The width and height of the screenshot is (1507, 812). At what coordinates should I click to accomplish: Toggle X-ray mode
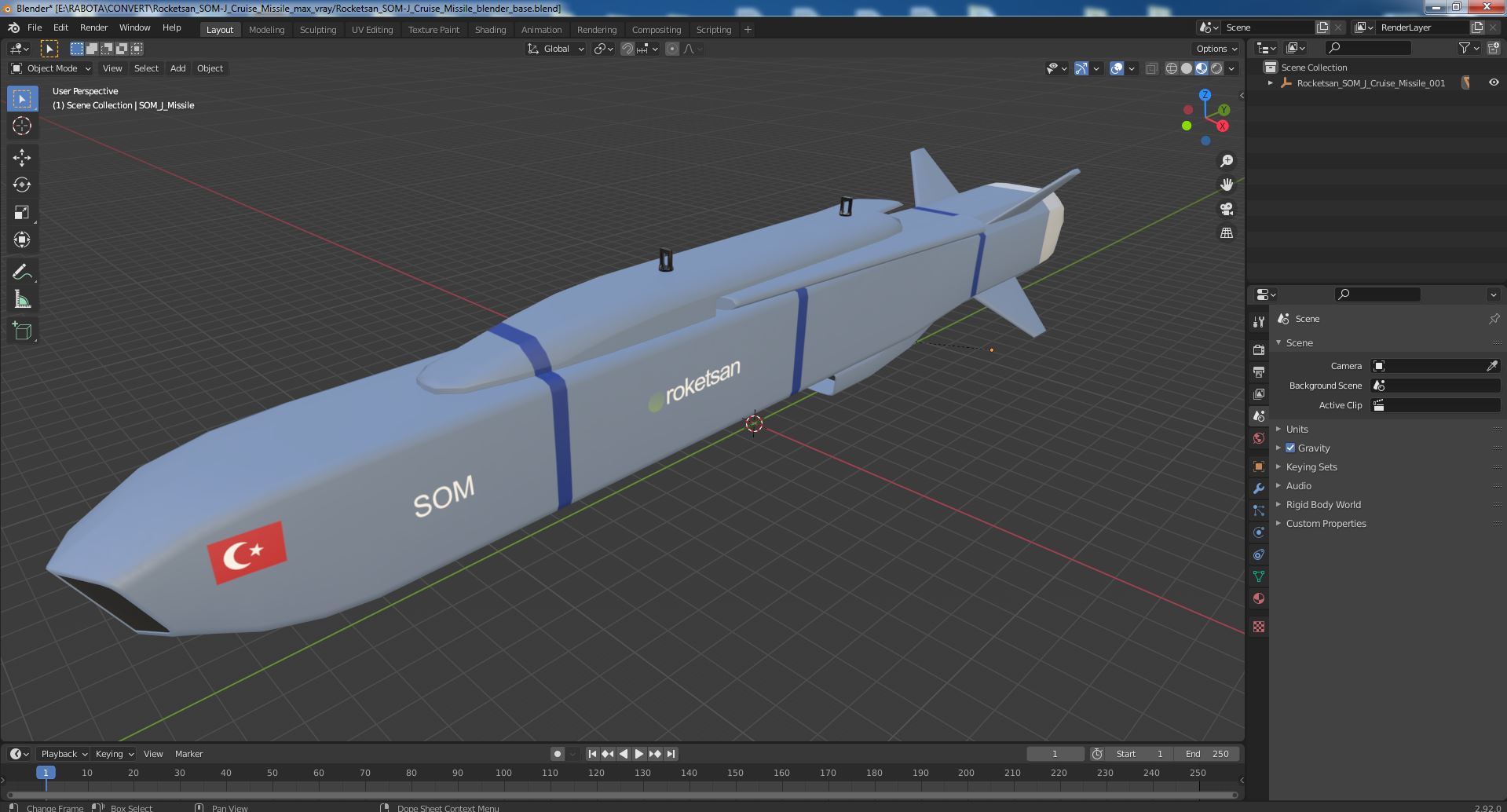[x=1151, y=68]
